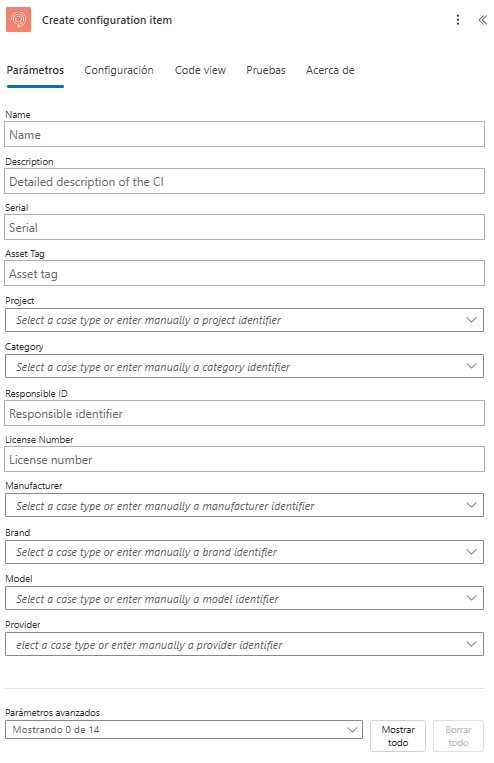Click into the Description field

click(244, 181)
